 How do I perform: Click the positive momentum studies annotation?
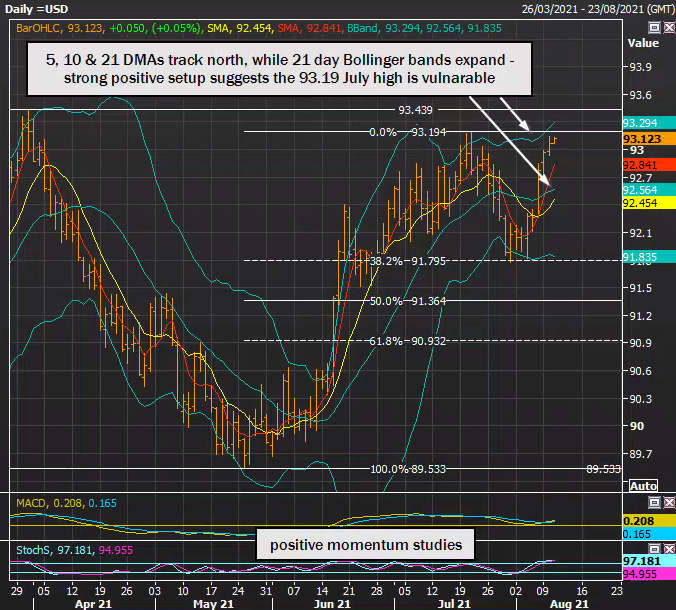[x=366, y=545]
